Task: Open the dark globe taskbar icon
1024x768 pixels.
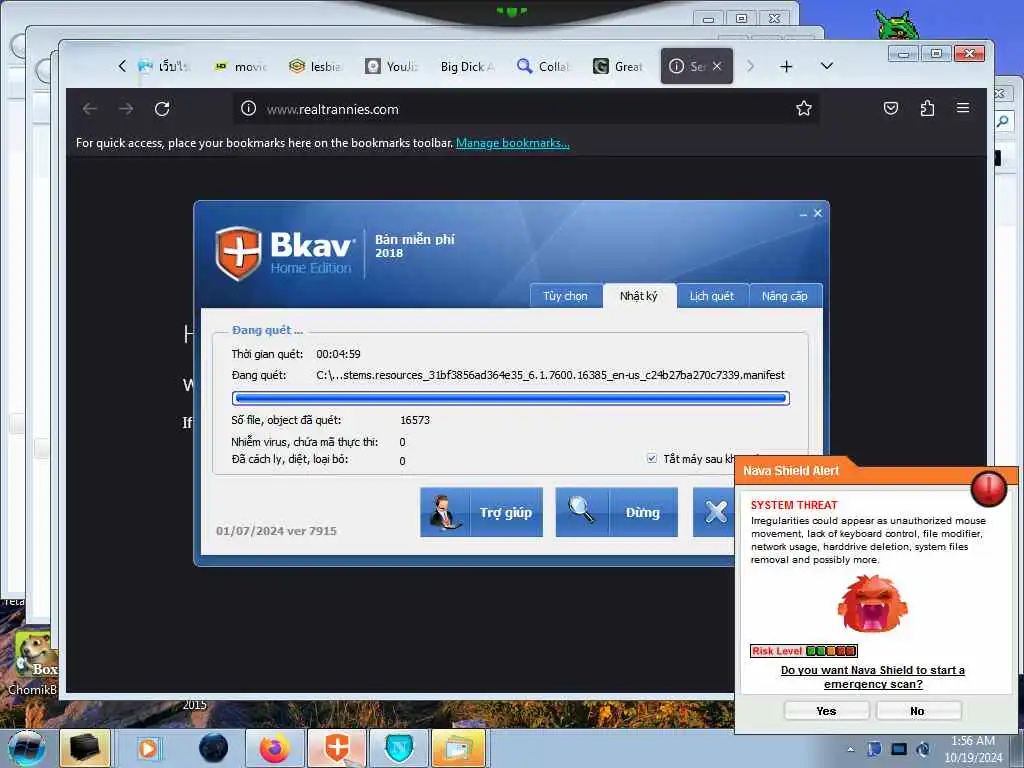Action: [x=214, y=748]
